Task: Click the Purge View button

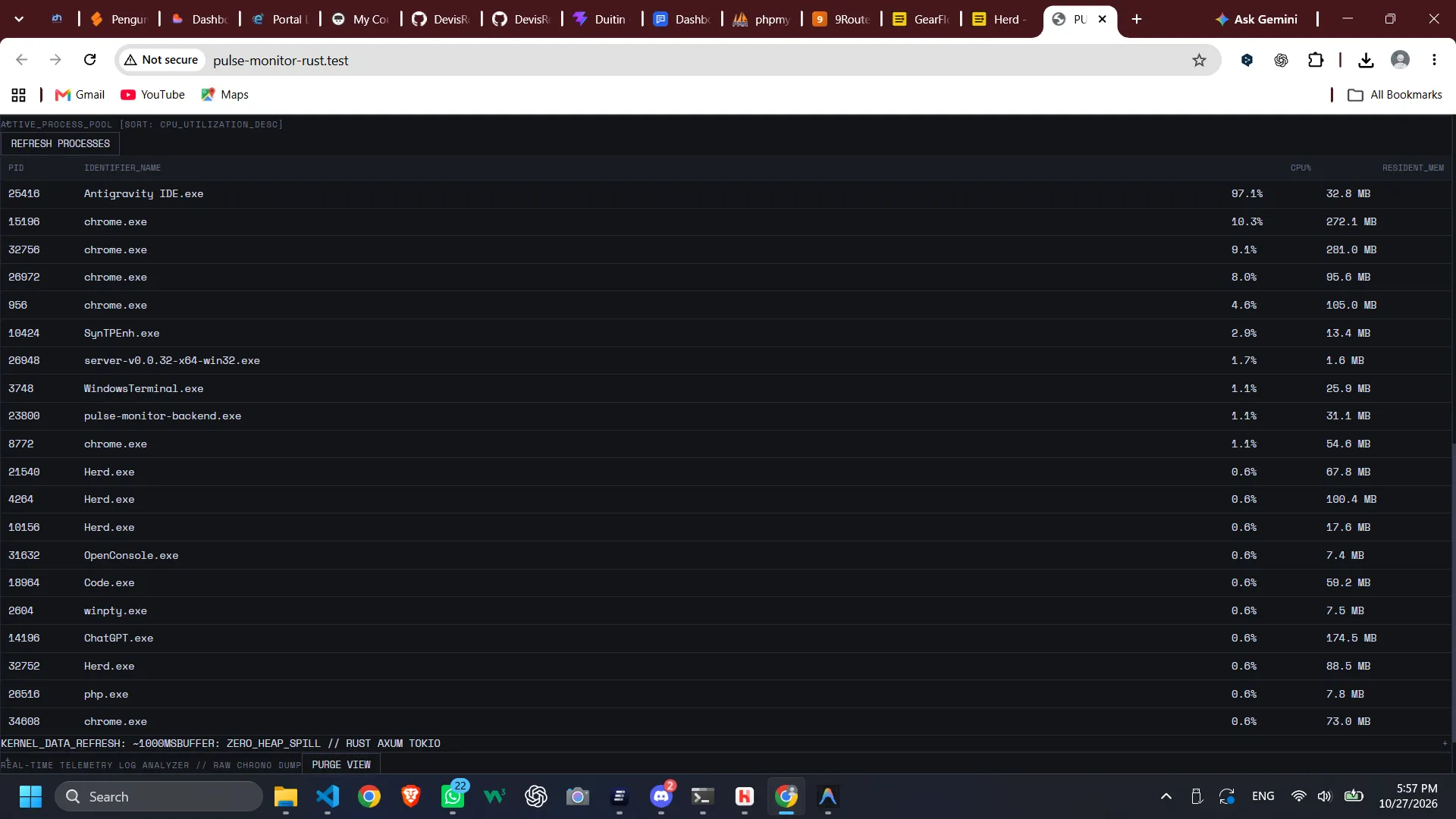Action: [x=341, y=764]
